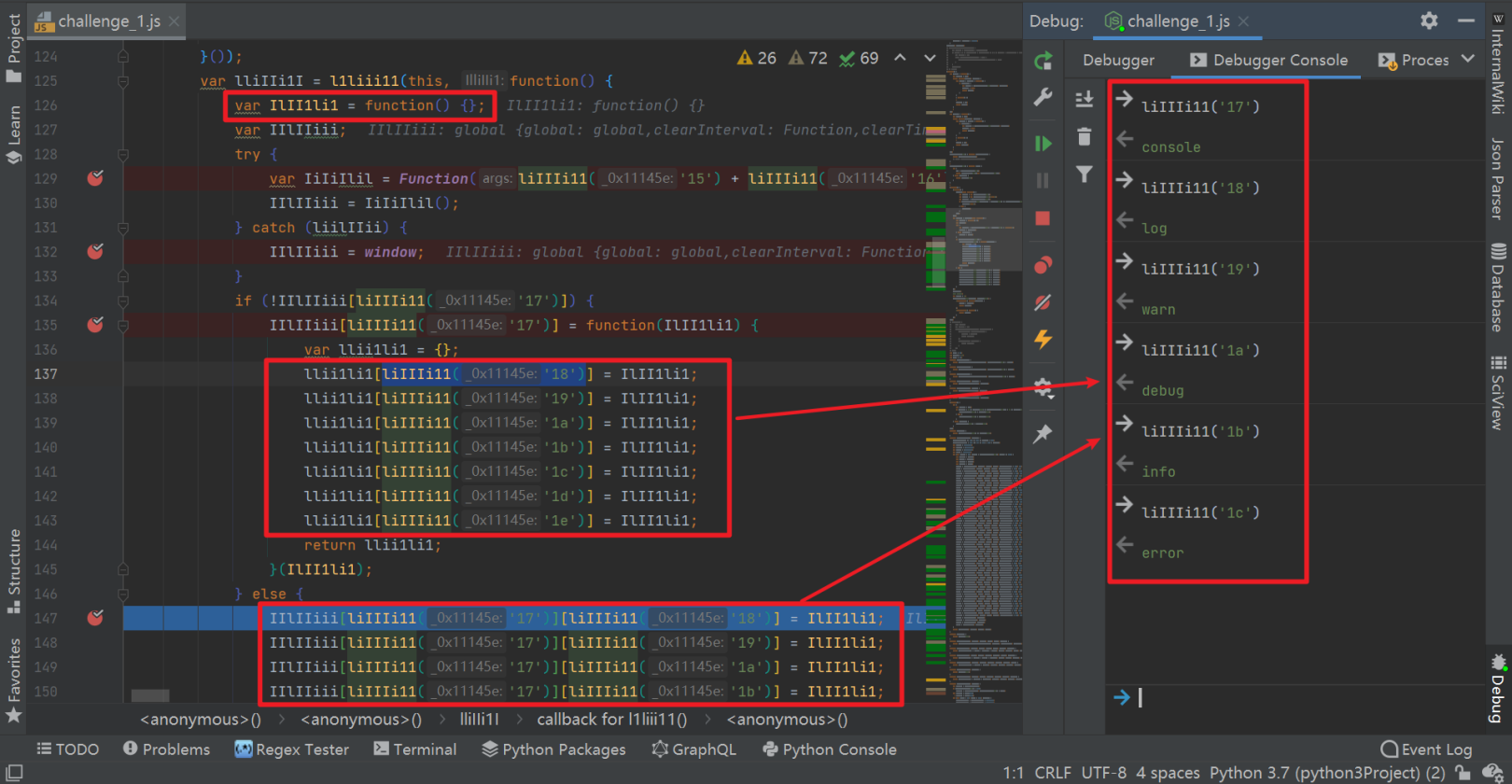Clear the debugger console output
The height and width of the screenshot is (784, 1512).
coord(1084,137)
